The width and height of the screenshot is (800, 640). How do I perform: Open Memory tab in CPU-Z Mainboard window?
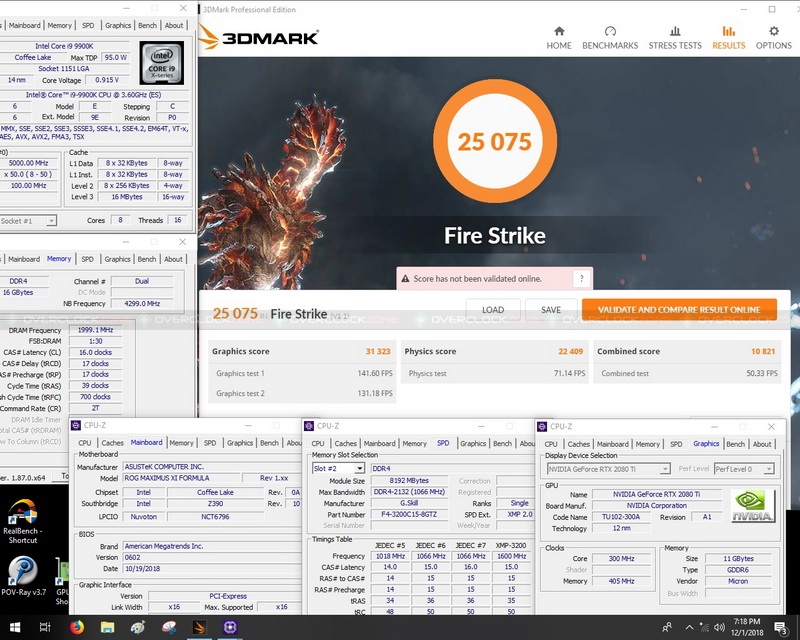pyautogui.click(x=181, y=443)
